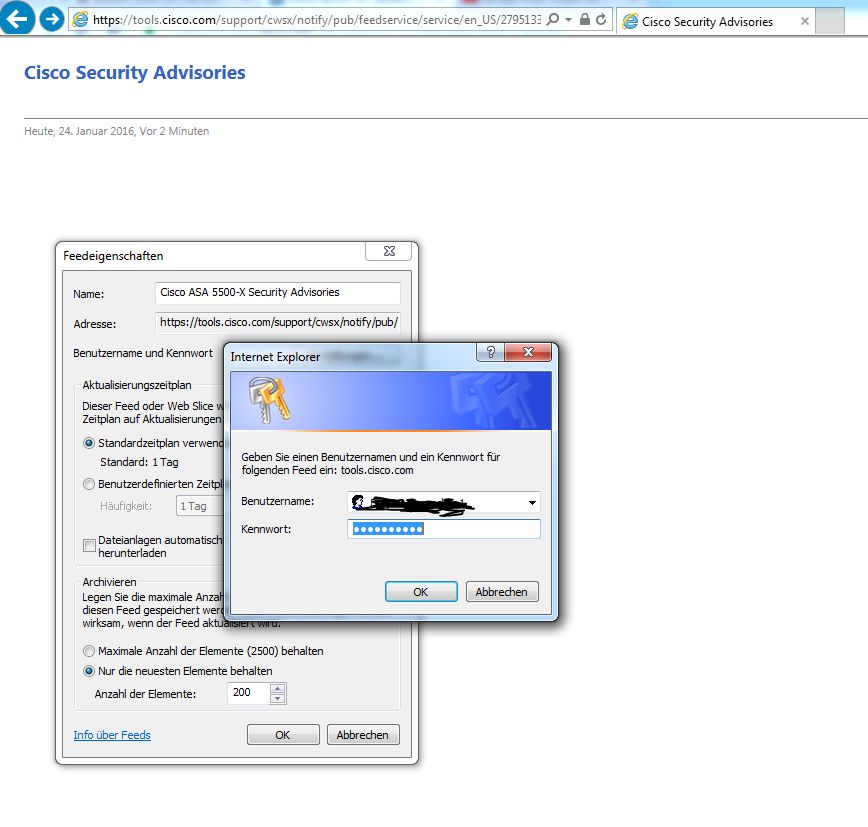Close the Feedeigenschaften dialog with X

pyautogui.click(x=389, y=251)
